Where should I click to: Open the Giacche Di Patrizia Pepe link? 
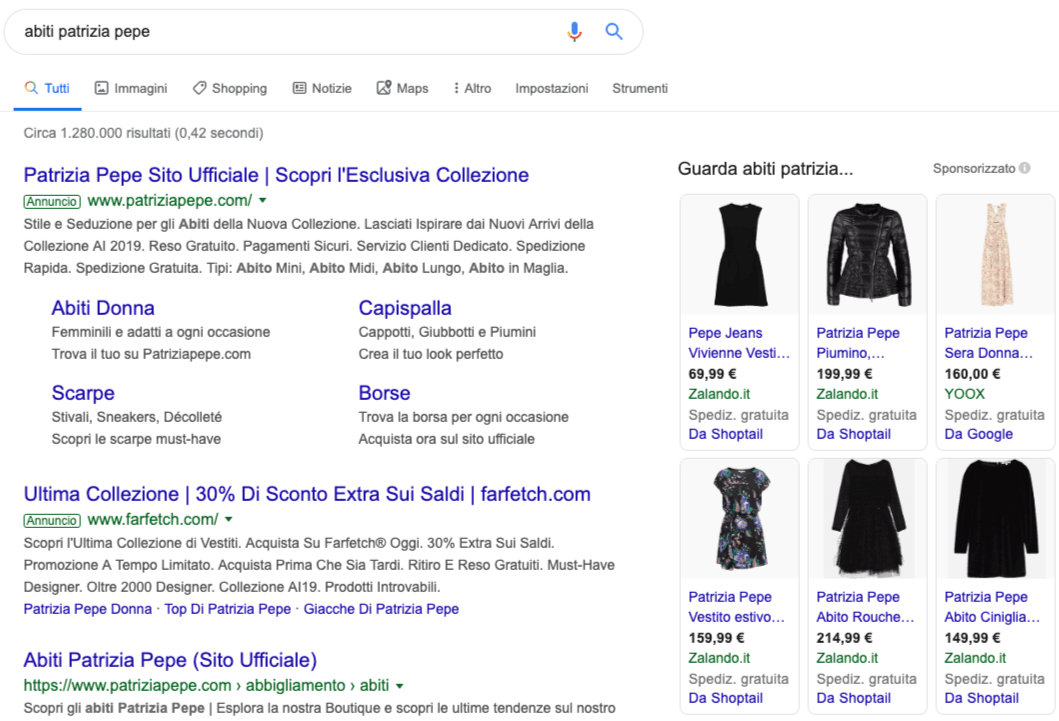point(381,609)
